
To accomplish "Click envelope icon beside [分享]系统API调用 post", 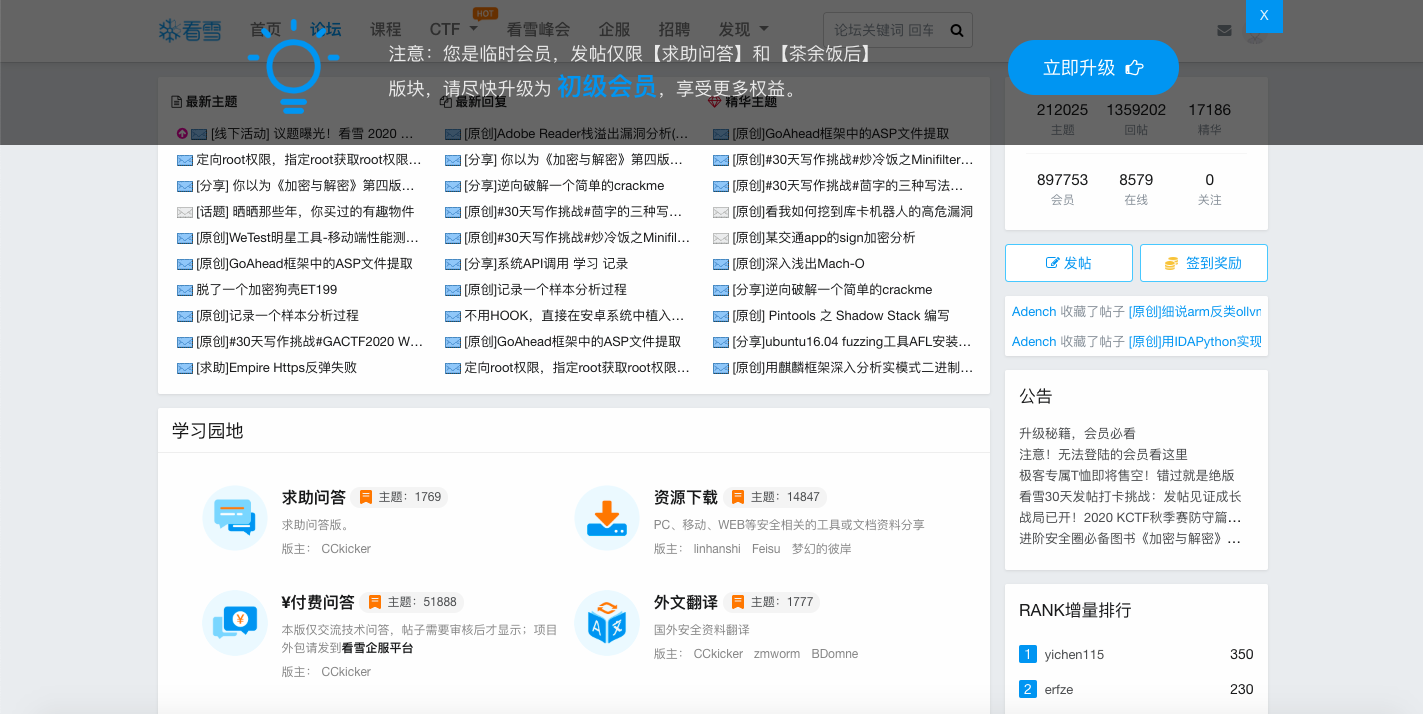I will tap(453, 264).
